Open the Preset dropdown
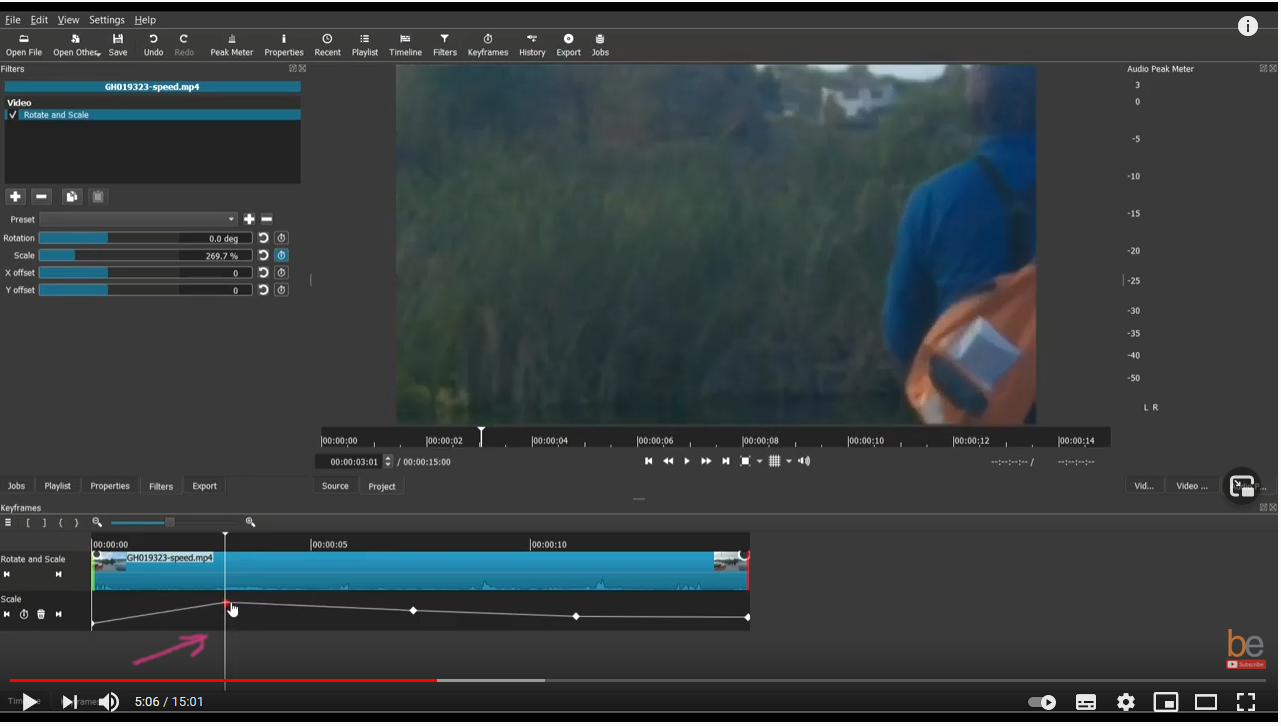The height and width of the screenshot is (726, 1281). pos(137,219)
